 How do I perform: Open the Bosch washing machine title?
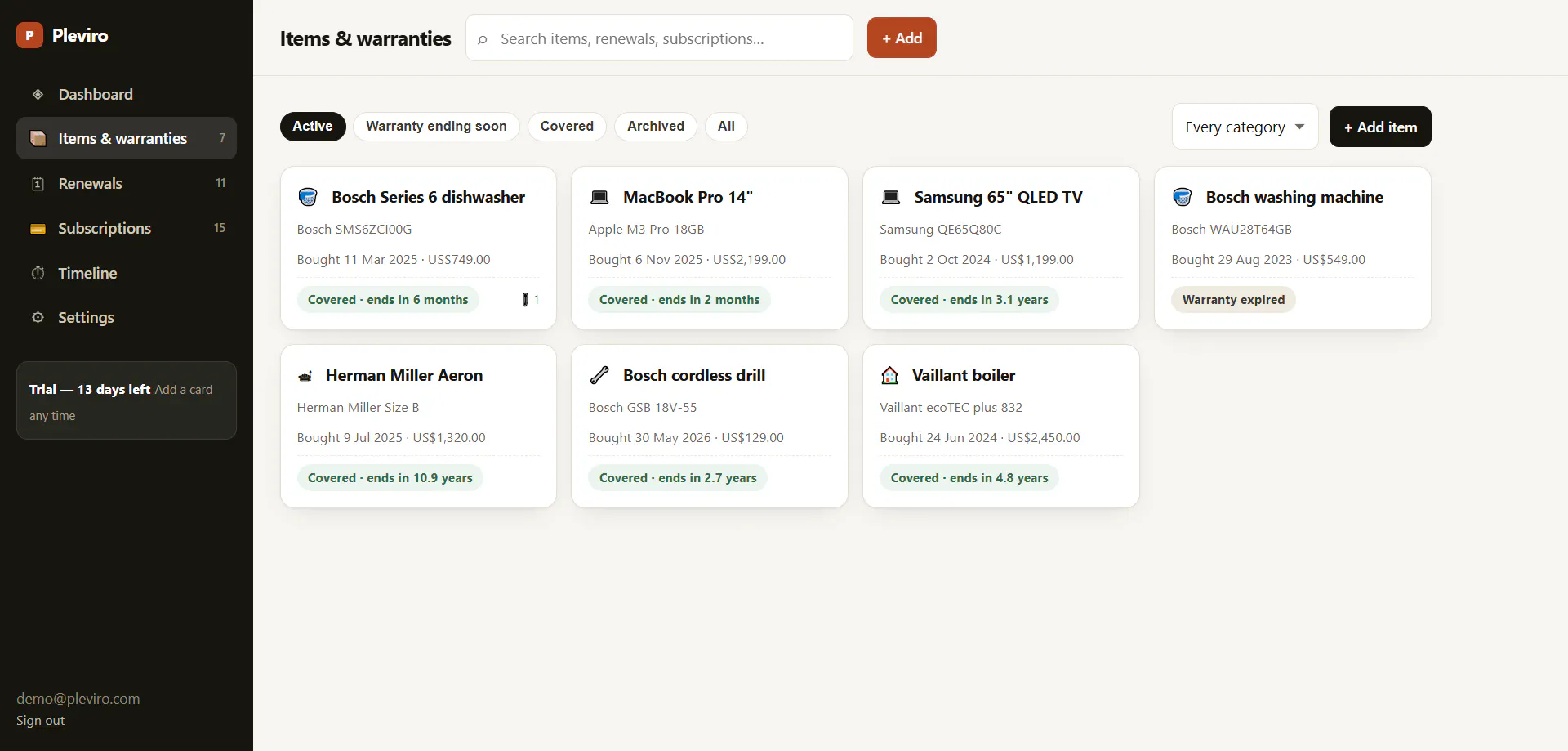(1294, 197)
